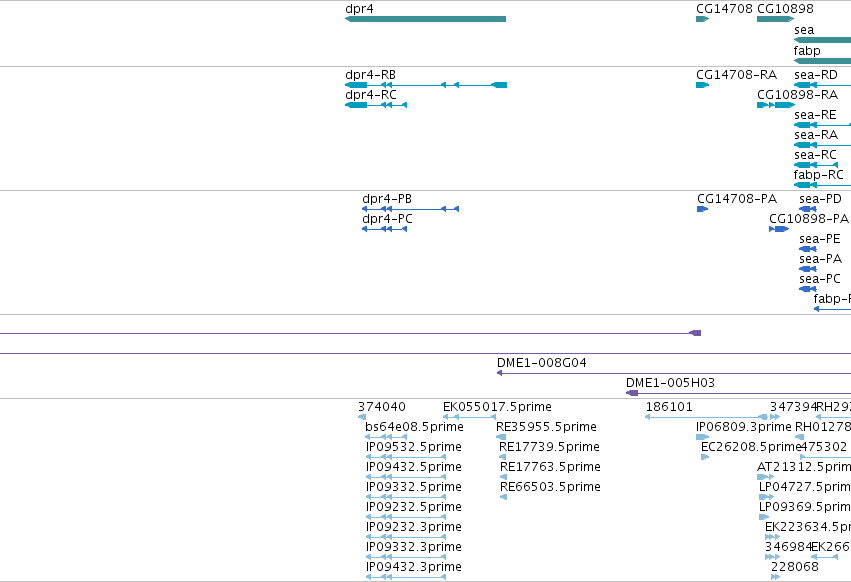Image resolution: width=851 pixels, height=582 pixels.
Task: Select the fabp gene label
Action: pyautogui.click(x=807, y=50)
